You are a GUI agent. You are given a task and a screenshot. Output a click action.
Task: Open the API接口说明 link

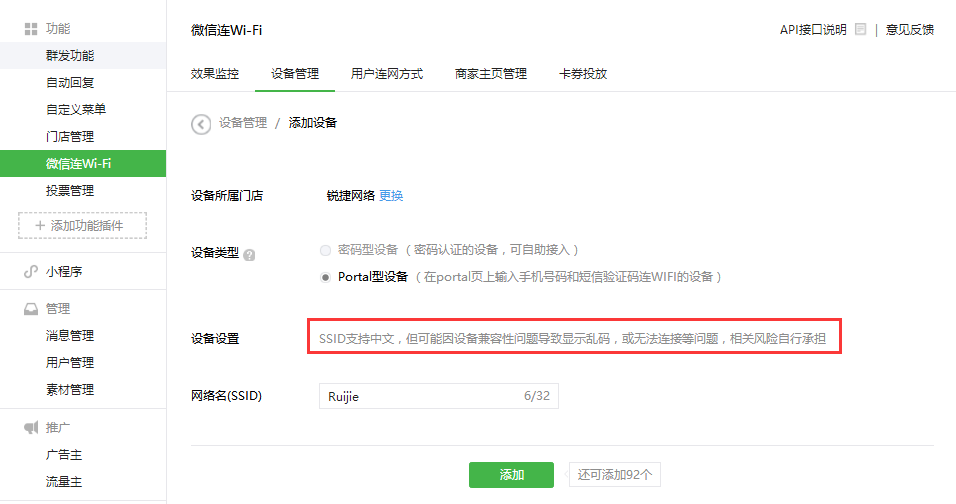813,29
